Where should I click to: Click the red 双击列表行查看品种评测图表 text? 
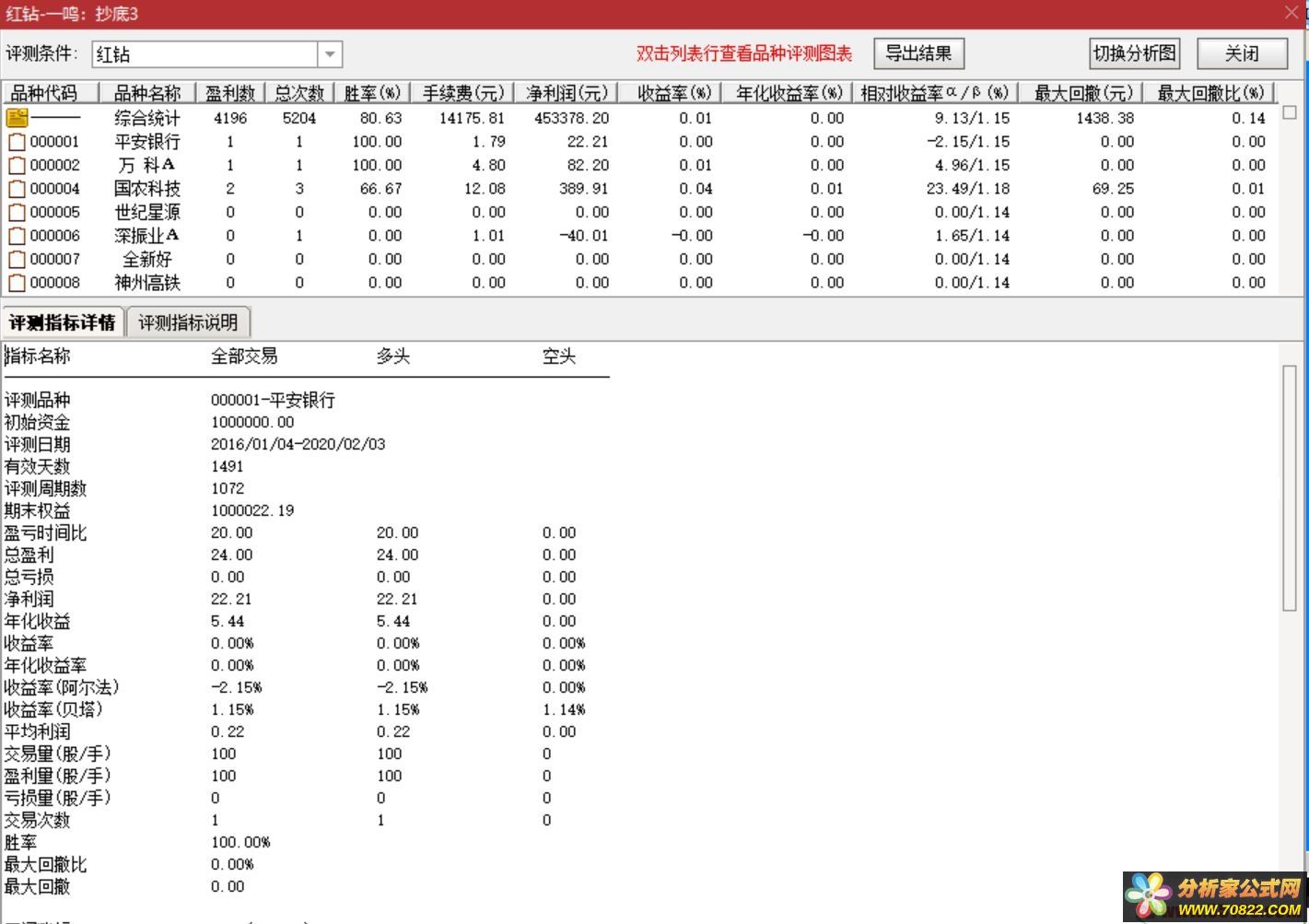coord(742,54)
